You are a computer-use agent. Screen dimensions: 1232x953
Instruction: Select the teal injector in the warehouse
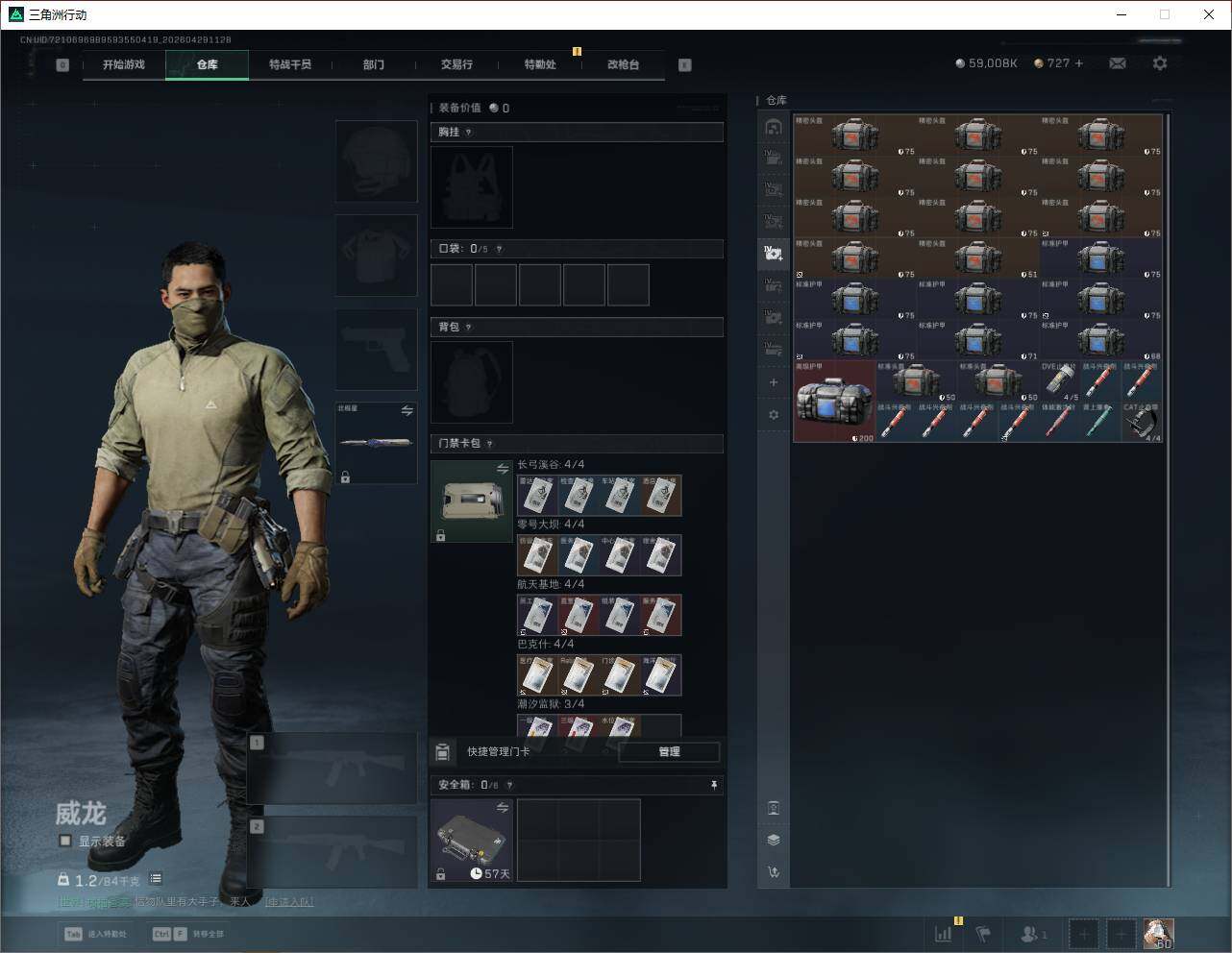[x=1101, y=422]
